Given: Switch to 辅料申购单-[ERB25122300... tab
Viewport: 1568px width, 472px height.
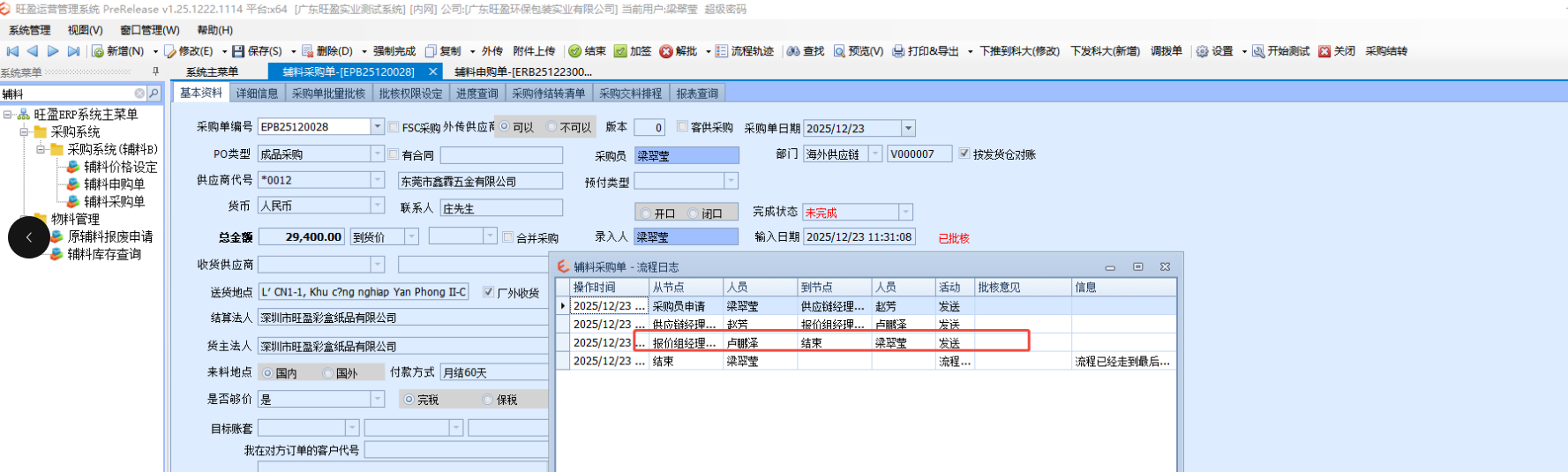Looking at the screenshot, I should tap(523, 71).
